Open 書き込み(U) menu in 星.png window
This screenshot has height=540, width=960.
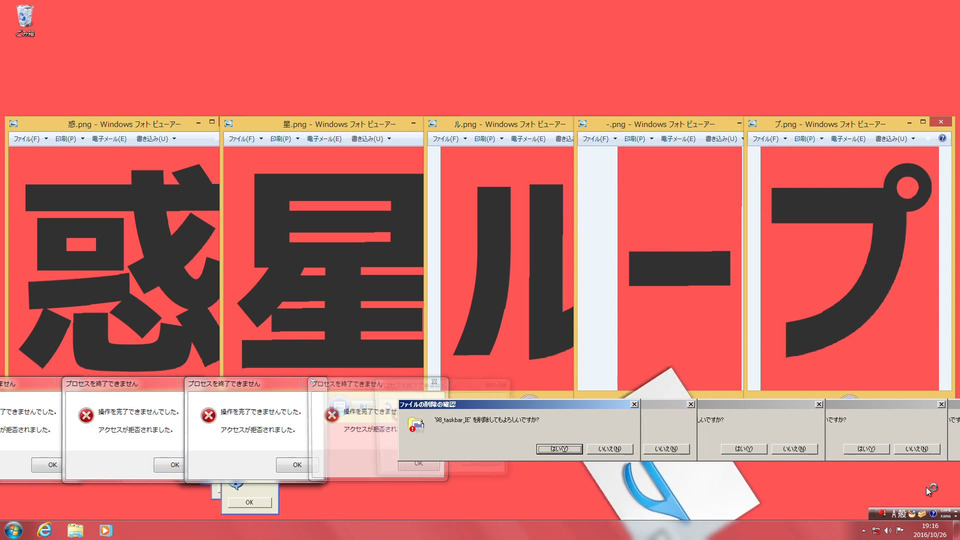(x=371, y=139)
